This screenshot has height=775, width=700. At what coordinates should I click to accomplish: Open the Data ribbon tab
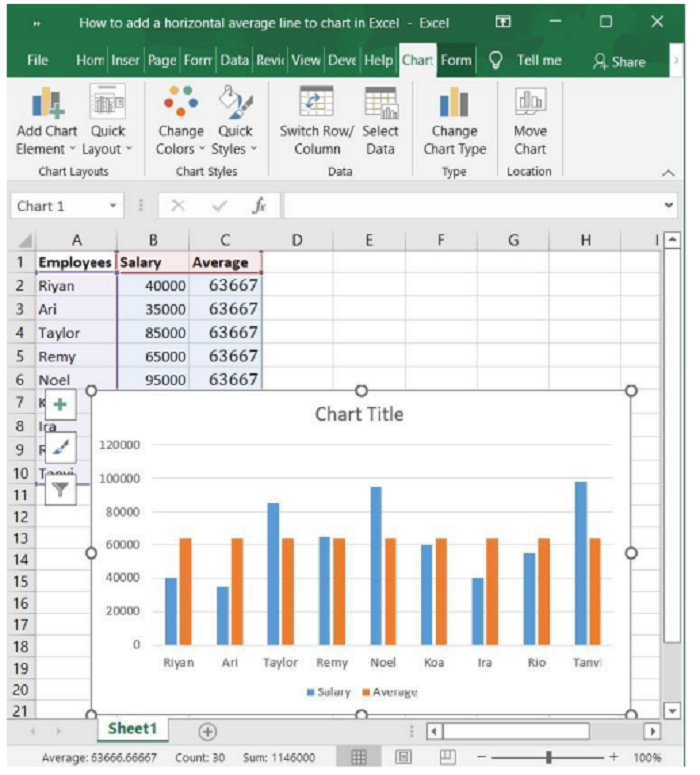pyautogui.click(x=234, y=60)
